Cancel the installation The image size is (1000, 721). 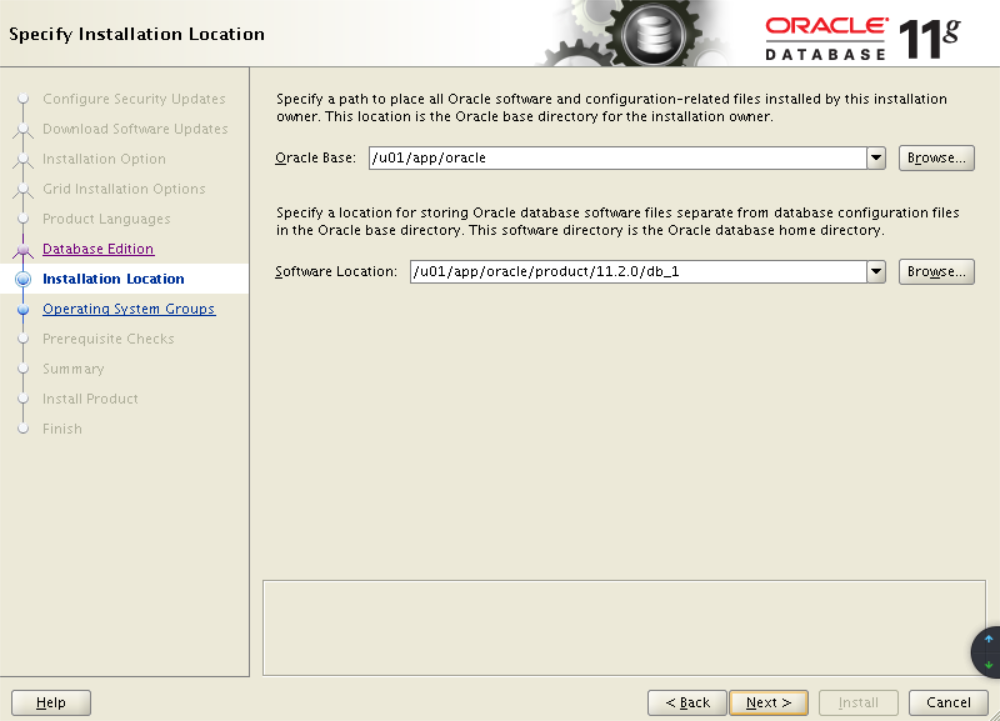point(948,703)
